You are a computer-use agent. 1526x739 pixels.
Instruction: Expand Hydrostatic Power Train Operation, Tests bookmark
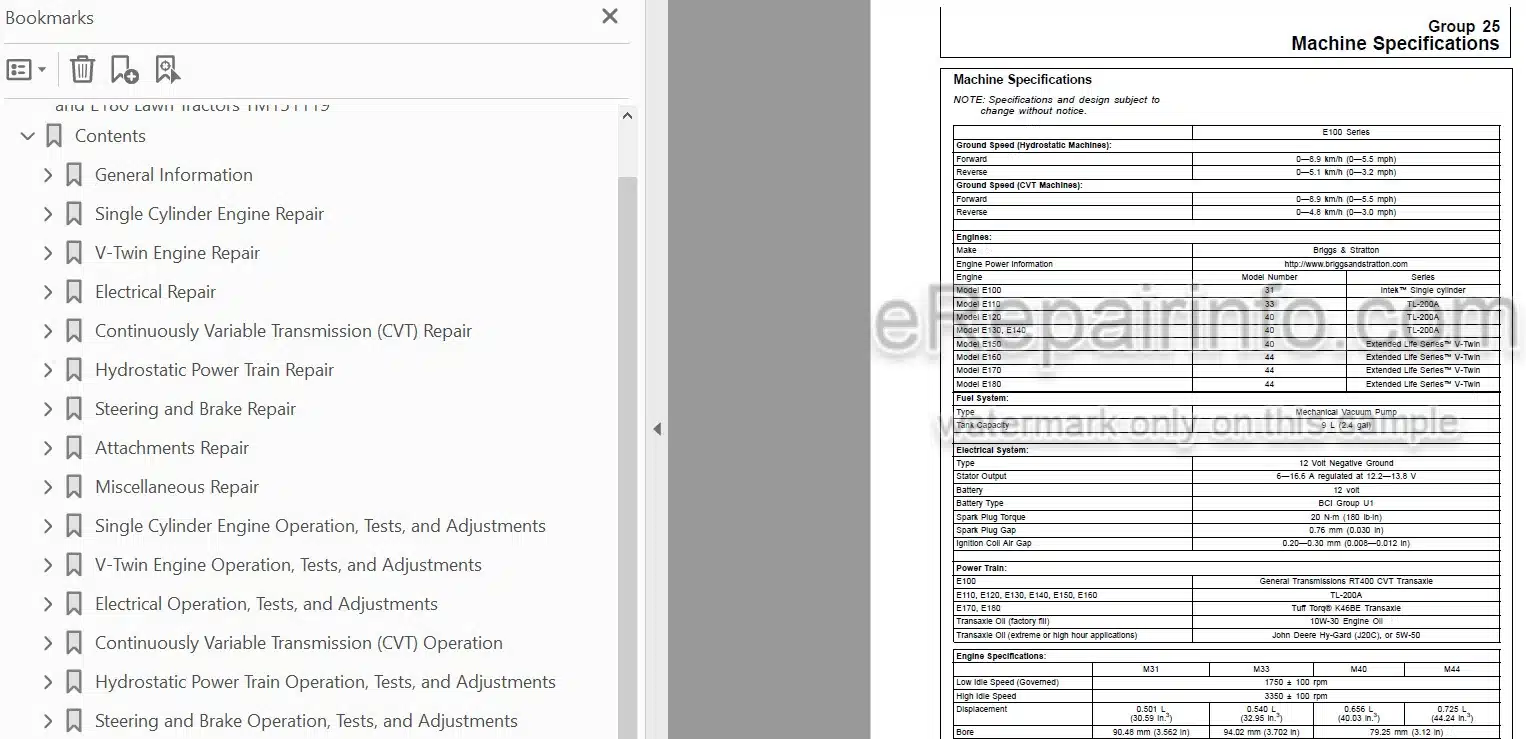tap(48, 682)
